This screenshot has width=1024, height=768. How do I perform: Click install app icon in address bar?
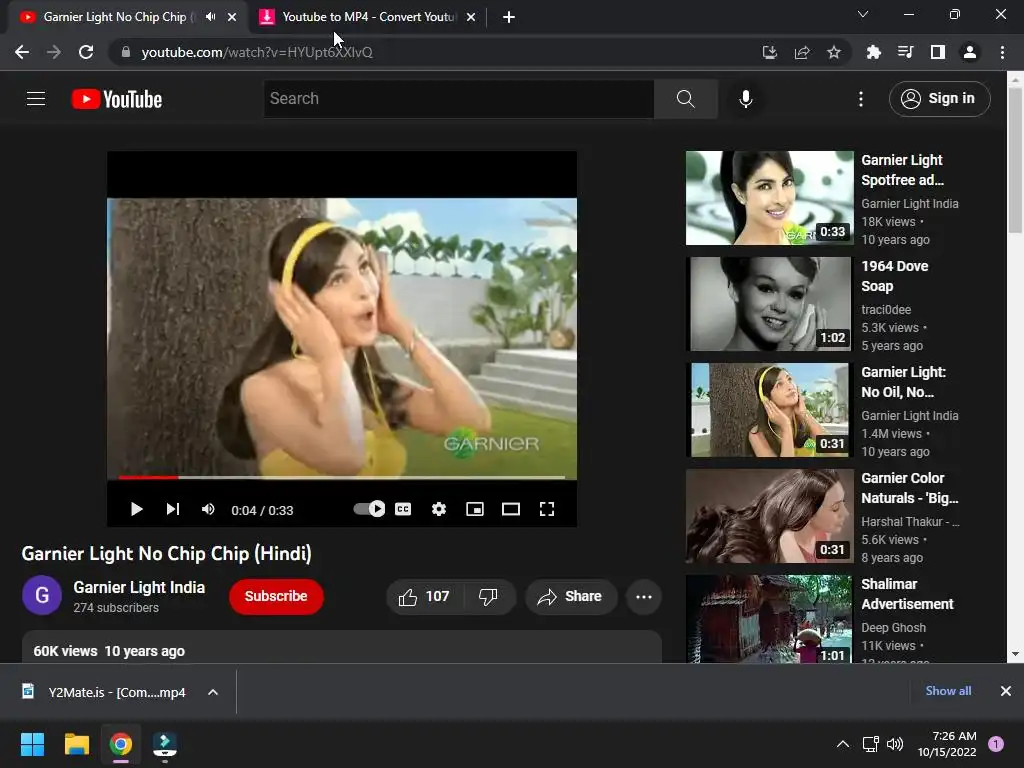[x=769, y=52]
